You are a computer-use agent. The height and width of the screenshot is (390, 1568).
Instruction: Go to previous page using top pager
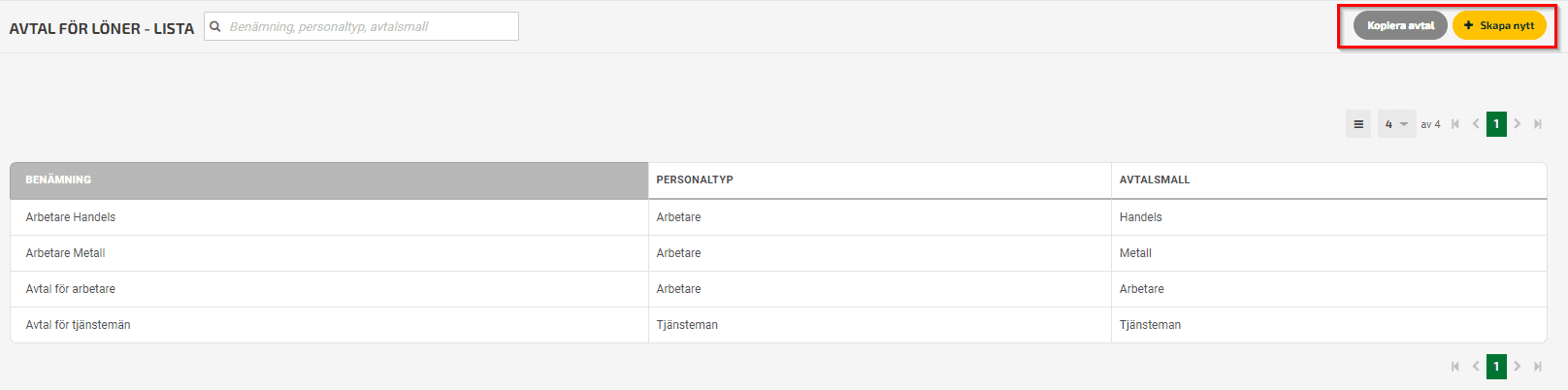(1476, 124)
